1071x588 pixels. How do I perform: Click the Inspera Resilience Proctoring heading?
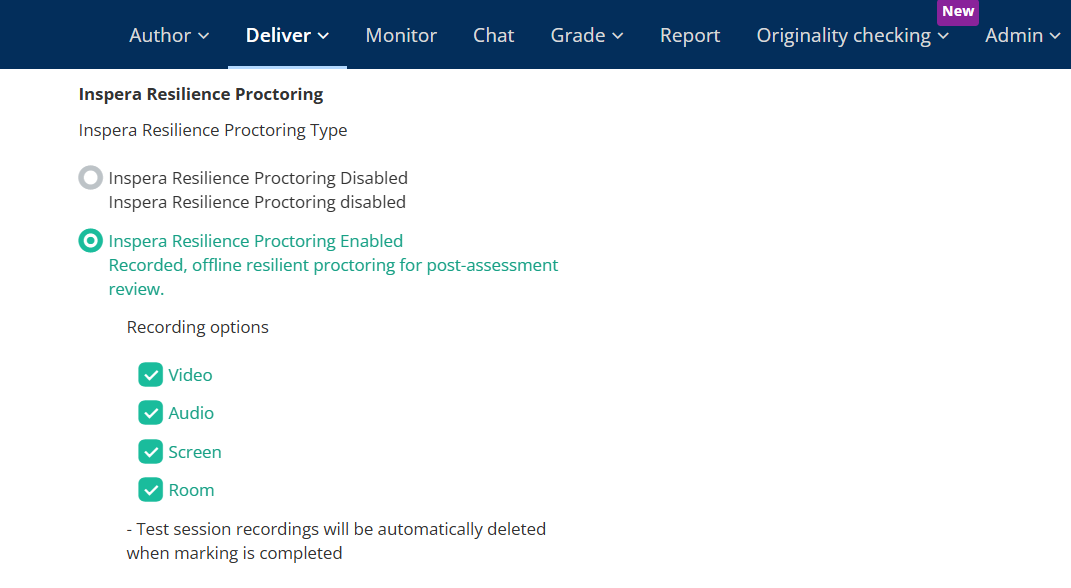[x=200, y=93]
